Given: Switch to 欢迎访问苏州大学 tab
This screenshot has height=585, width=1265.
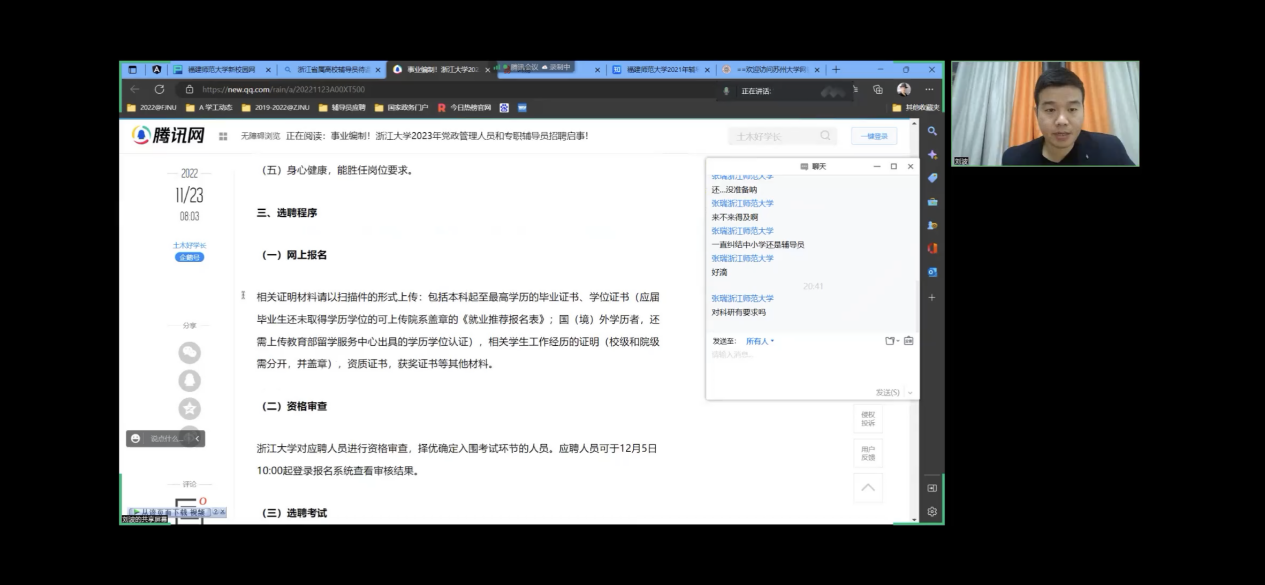Looking at the screenshot, I should point(771,70).
